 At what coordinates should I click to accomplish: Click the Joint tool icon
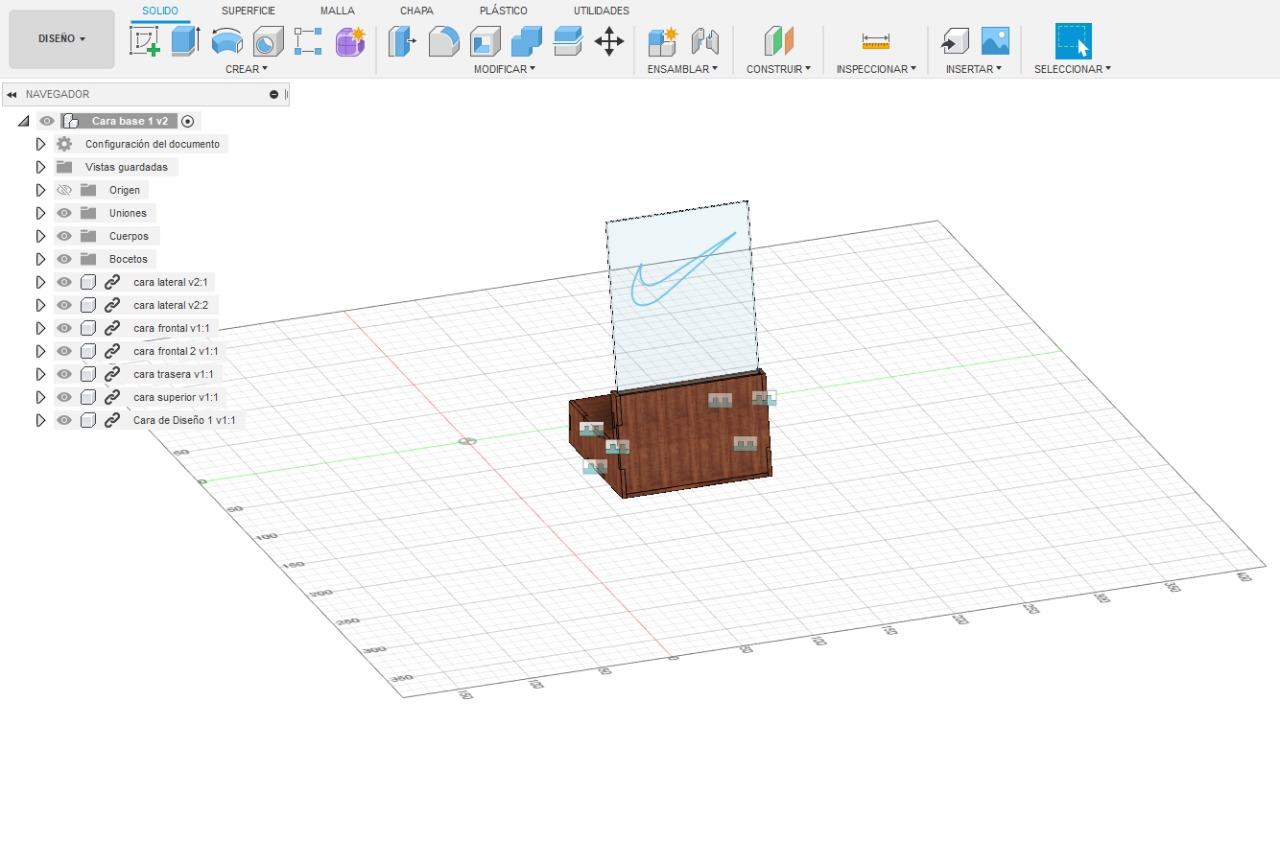point(705,41)
